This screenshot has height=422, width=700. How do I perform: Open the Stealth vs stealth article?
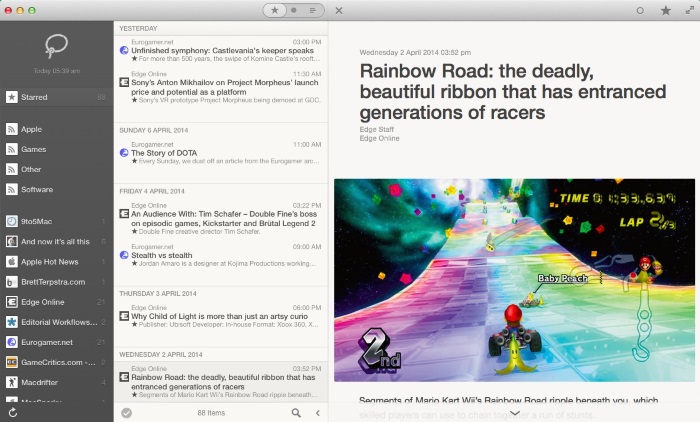click(221, 255)
